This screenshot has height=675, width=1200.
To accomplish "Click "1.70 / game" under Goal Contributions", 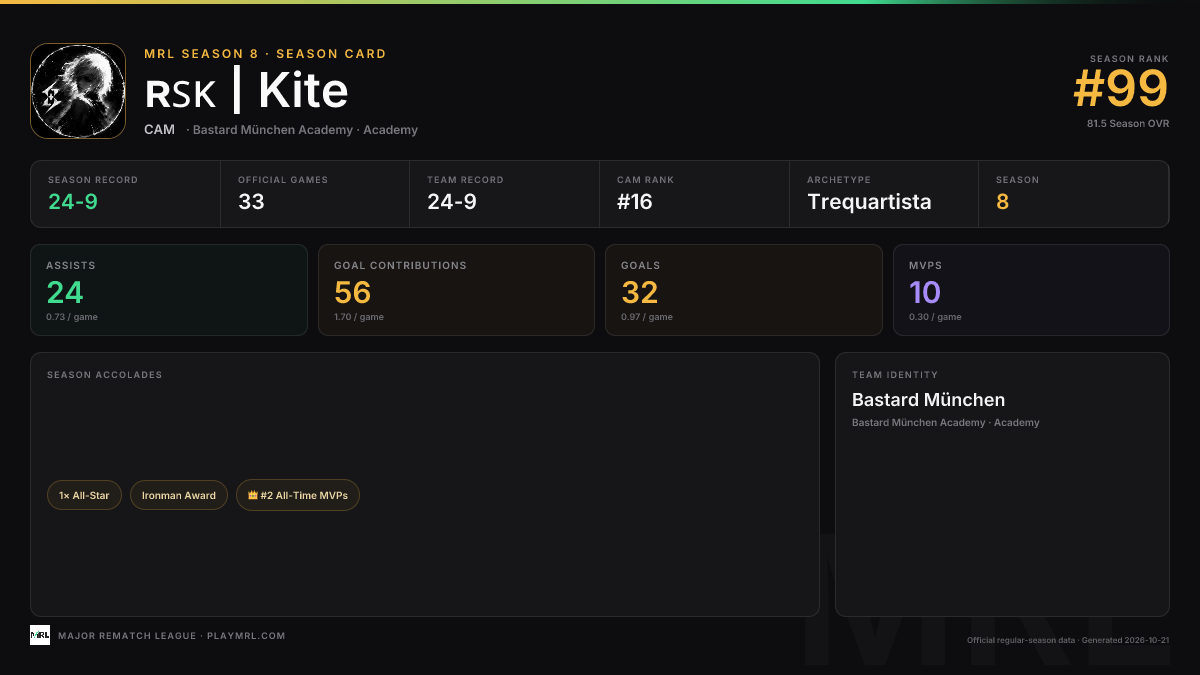I will click(359, 317).
